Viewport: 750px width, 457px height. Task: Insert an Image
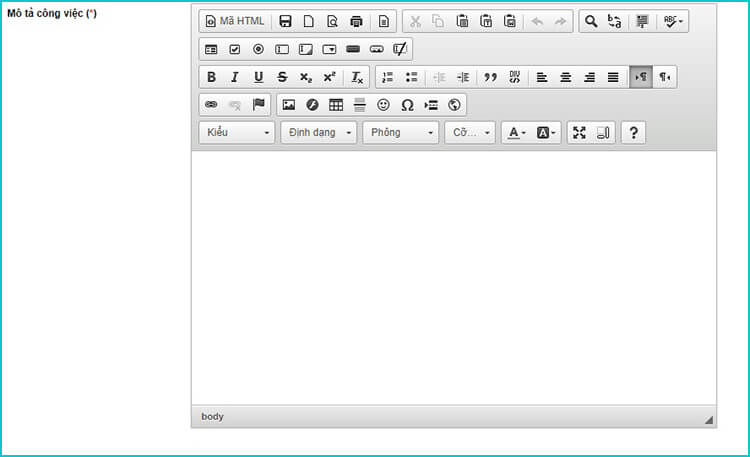pyautogui.click(x=288, y=105)
